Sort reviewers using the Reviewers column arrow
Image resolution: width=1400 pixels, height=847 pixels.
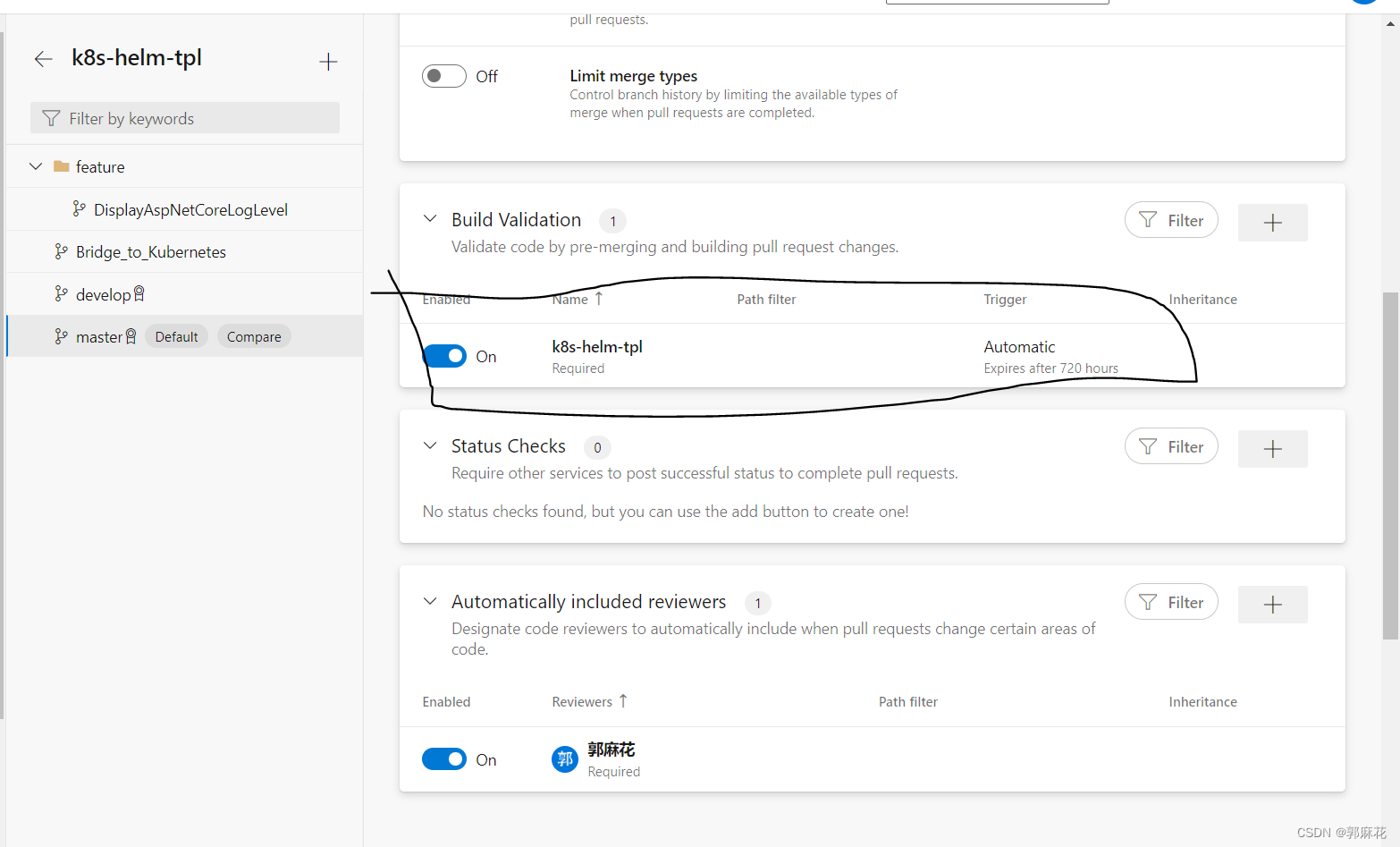pyautogui.click(x=623, y=701)
